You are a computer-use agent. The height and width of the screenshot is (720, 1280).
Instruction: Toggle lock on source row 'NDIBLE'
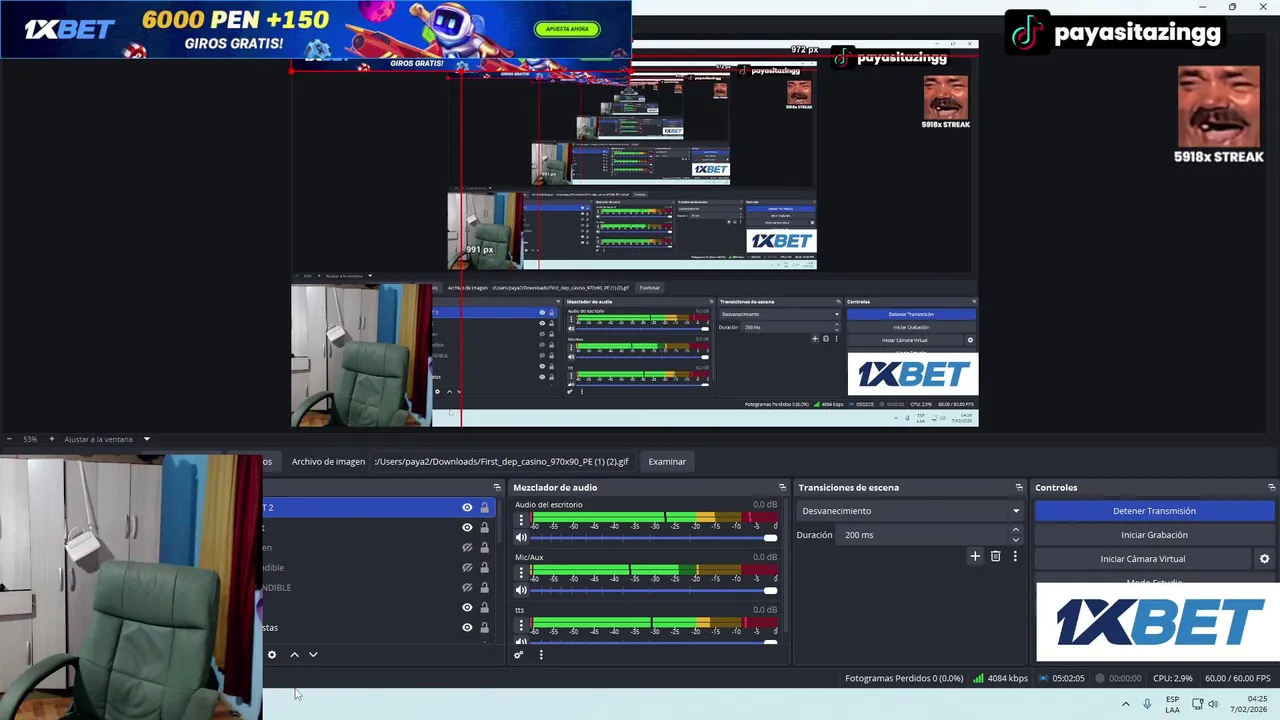click(x=484, y=588)
